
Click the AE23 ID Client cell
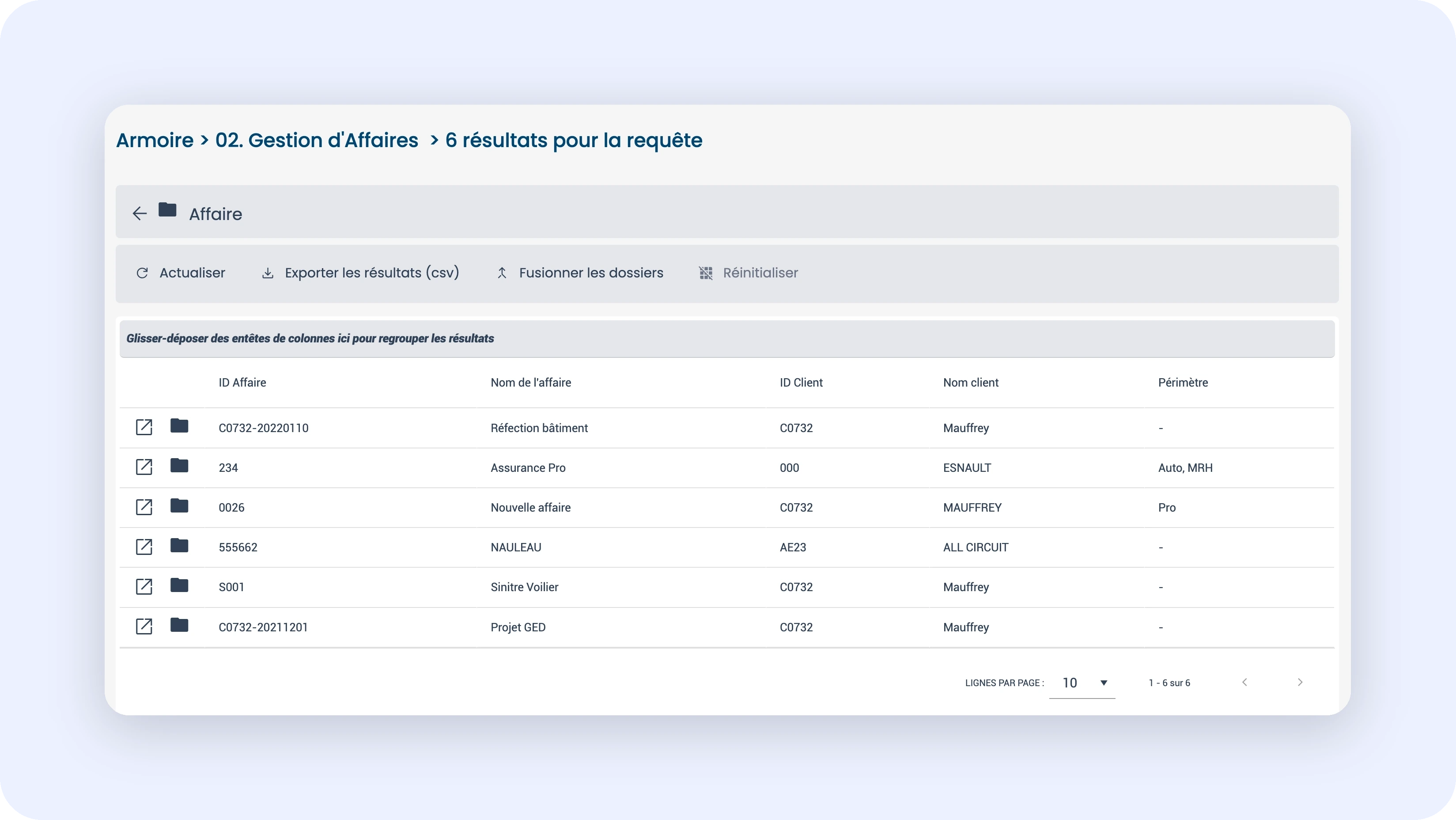793,547
